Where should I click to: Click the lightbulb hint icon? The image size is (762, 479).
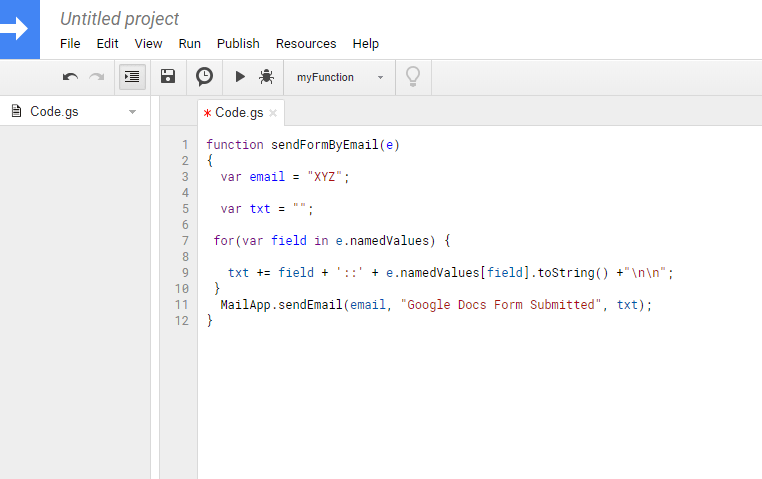pyautogui.click(x=412, y=77)
